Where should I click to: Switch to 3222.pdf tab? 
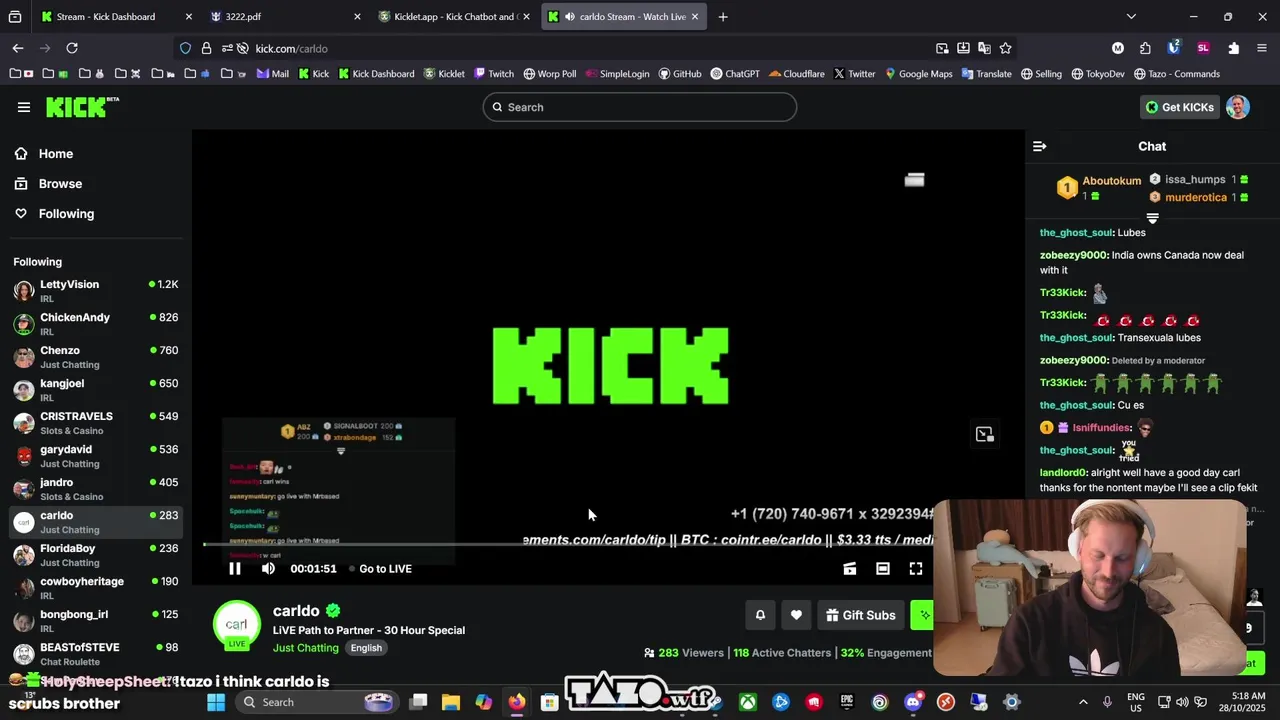286,16
